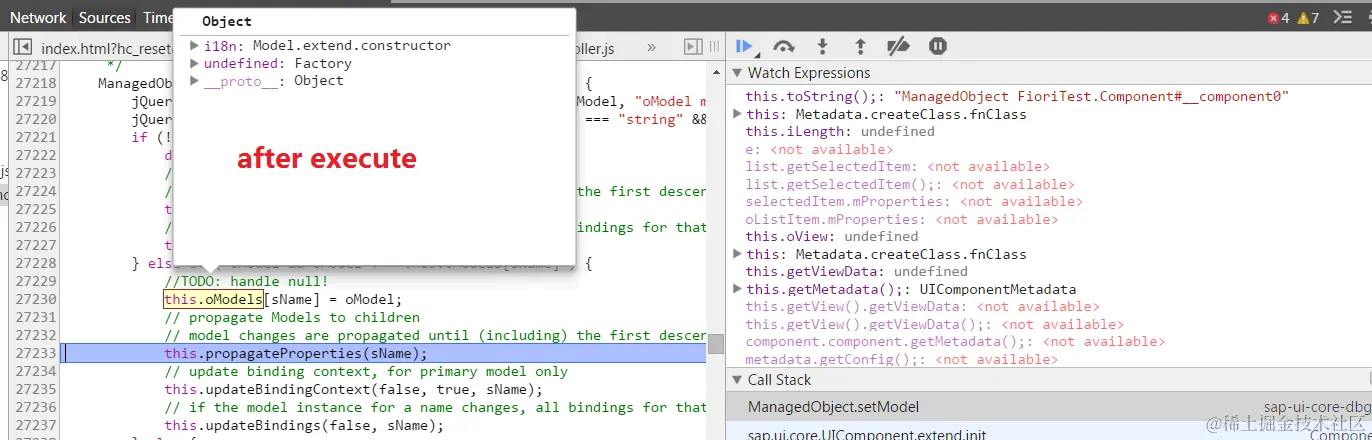1372x440 pixels.
Task: Step into the next function call
Action: tap(822, 46)
